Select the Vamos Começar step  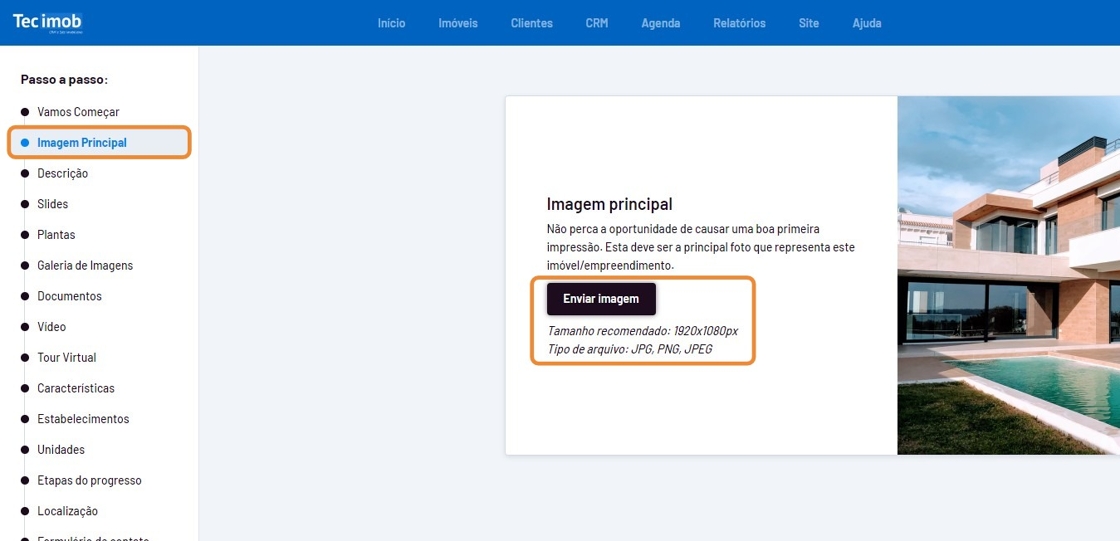pyautogui.click(x=78, y=112)
